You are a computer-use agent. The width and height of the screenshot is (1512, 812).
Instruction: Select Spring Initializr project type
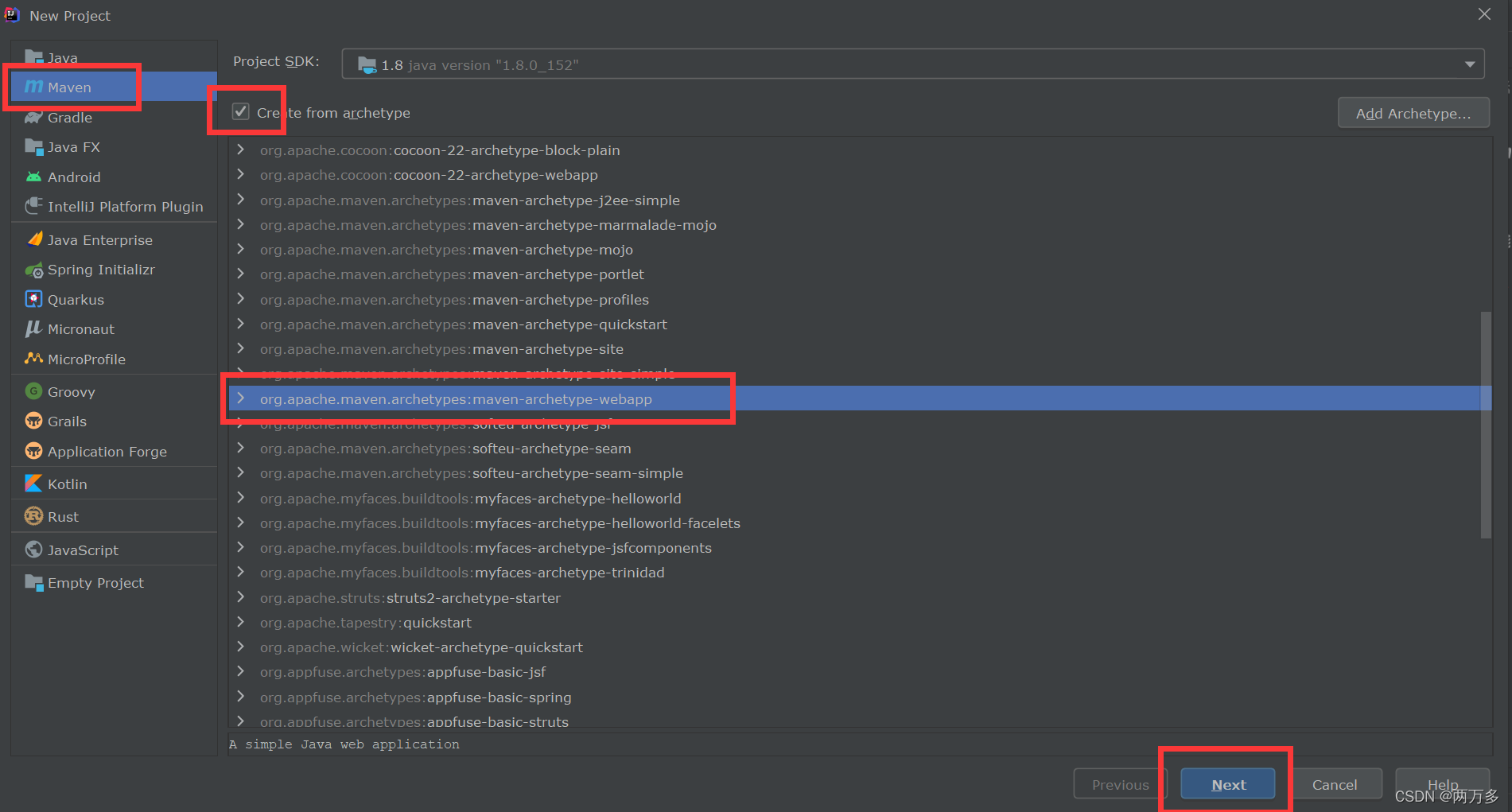point(114,270)
